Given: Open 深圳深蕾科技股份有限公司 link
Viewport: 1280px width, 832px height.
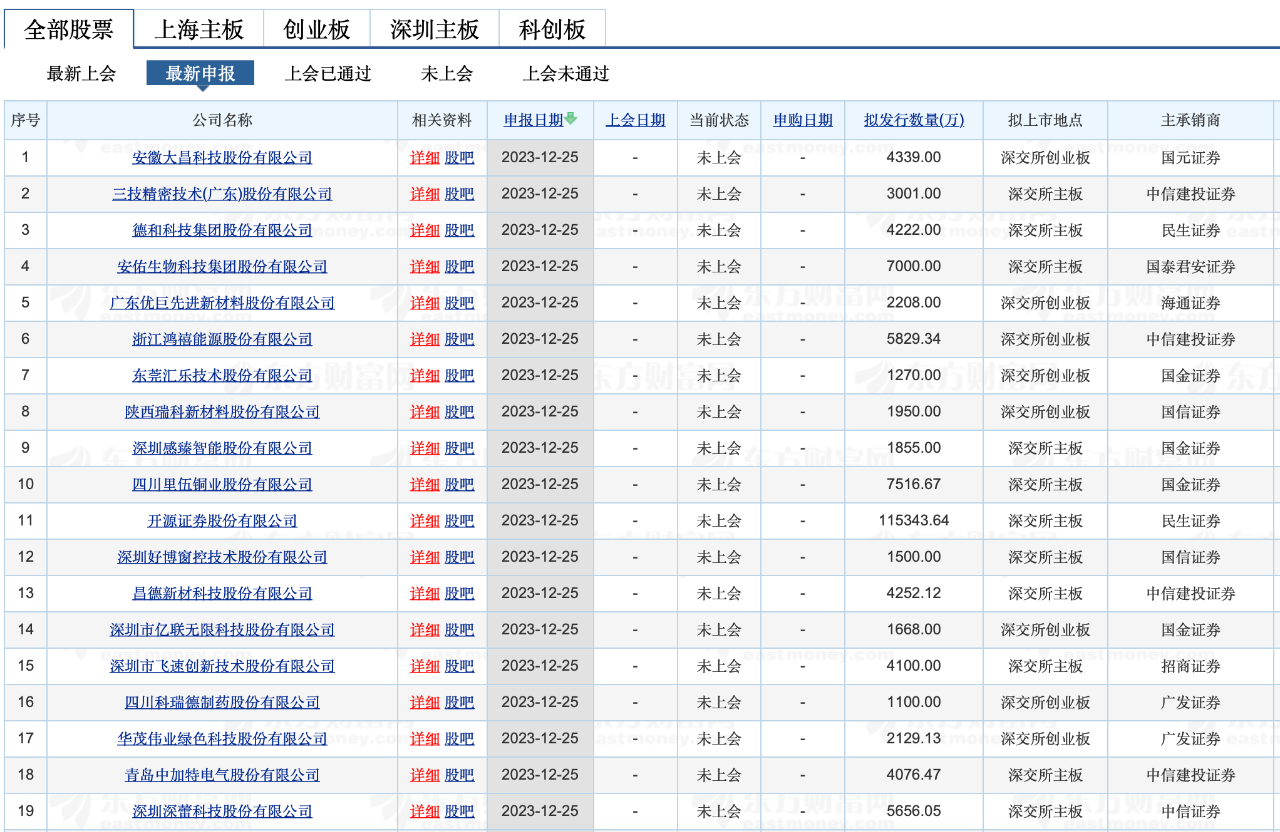Looking at the screenshot, I should point(222,812).
